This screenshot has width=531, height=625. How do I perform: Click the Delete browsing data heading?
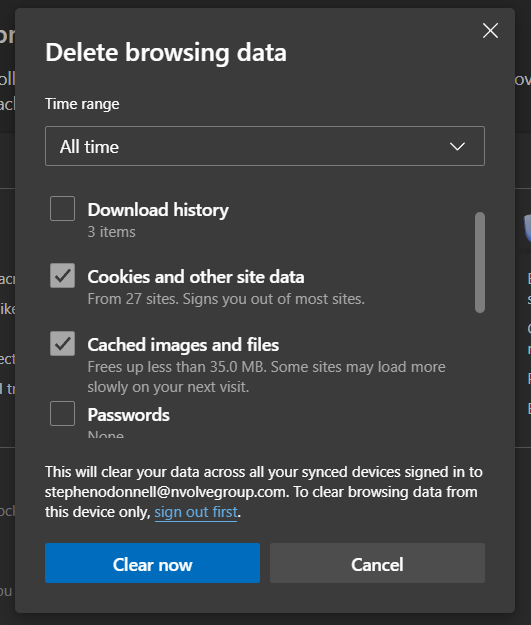(166, 53)
